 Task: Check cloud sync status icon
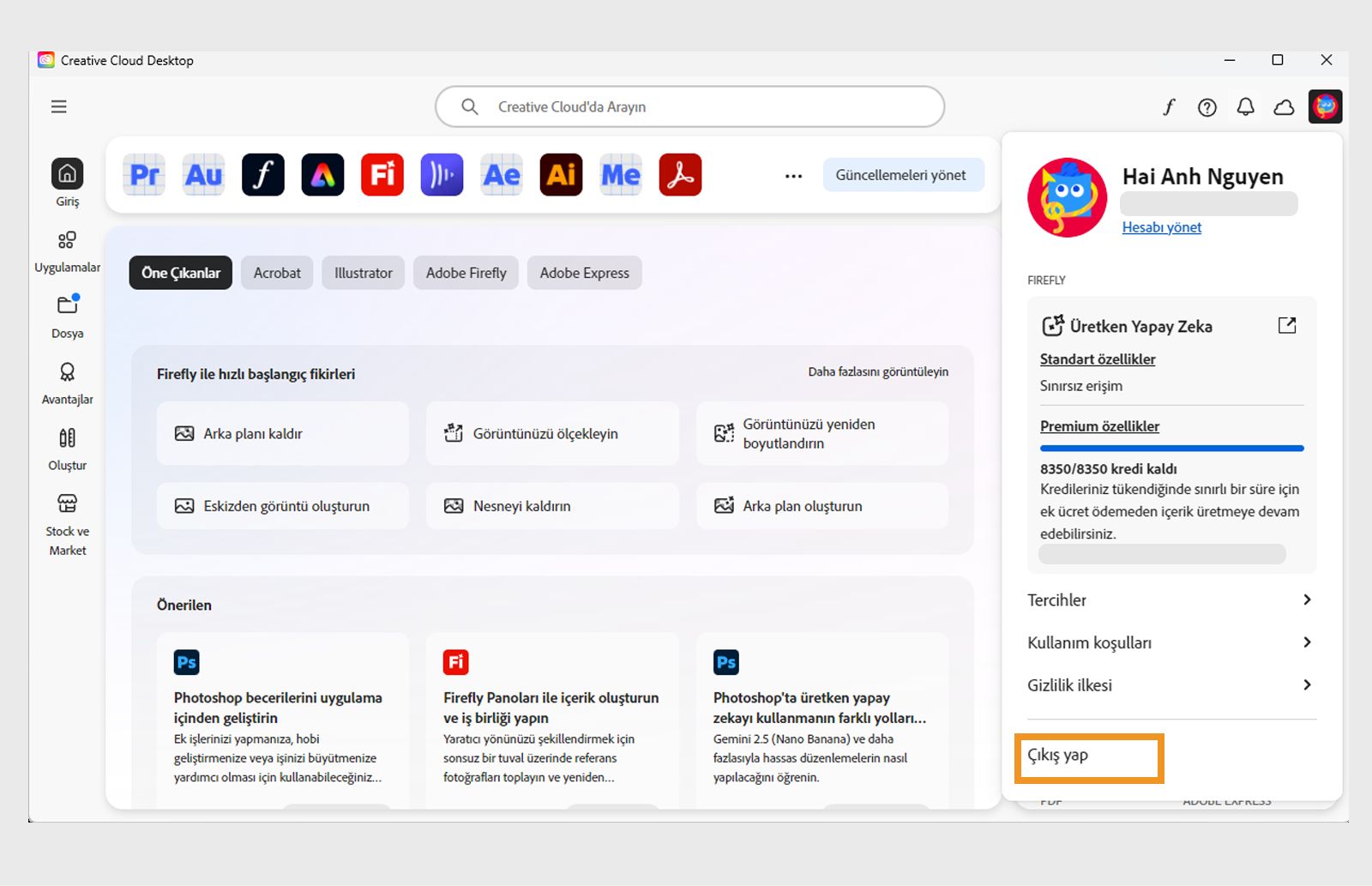[1284, 107]
